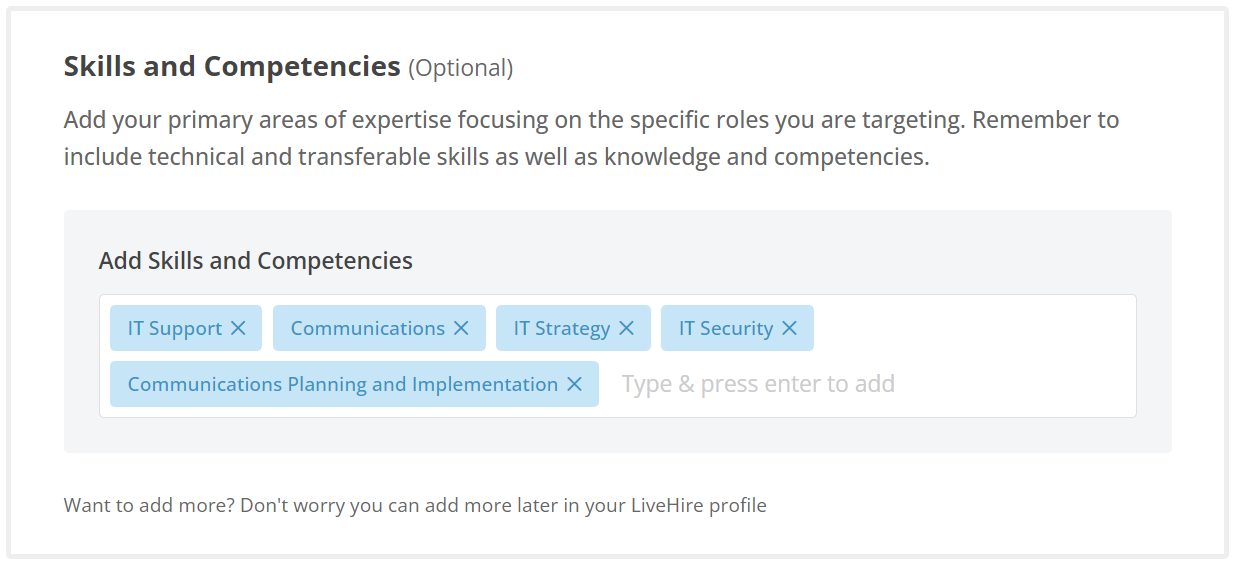Click the '(Optional)' label beside heading
1238x570 pixels.
coord(460,68)
